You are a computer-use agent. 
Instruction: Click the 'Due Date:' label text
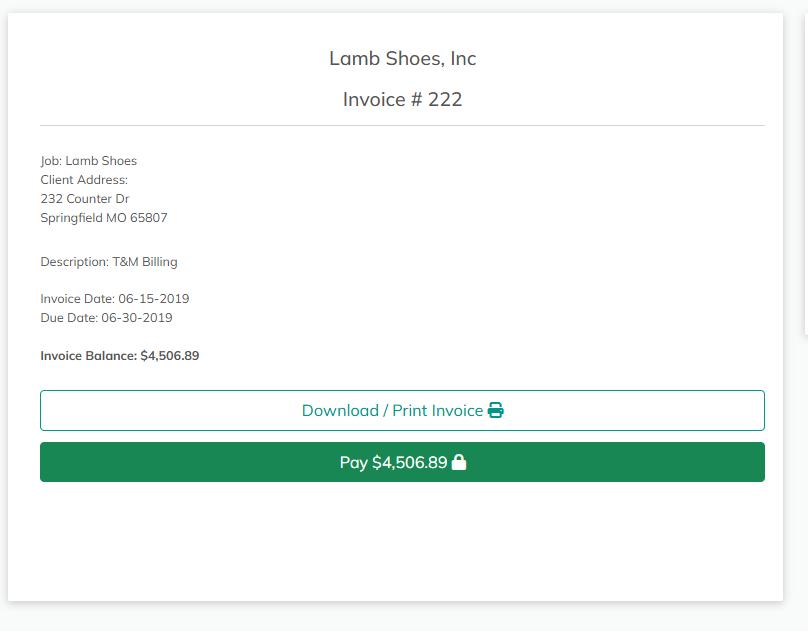69,318
